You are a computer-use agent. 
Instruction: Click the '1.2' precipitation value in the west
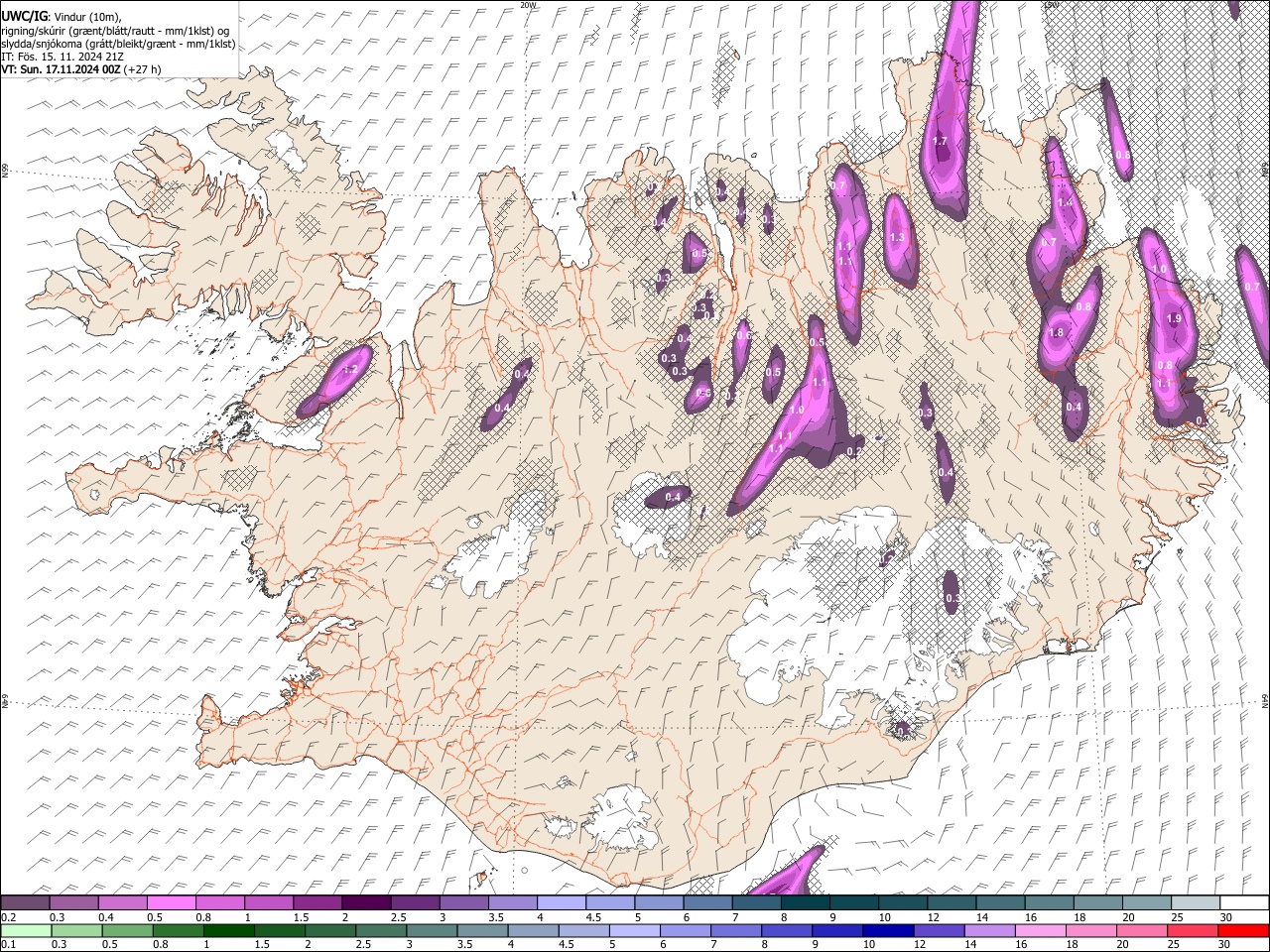pos(349,369)
